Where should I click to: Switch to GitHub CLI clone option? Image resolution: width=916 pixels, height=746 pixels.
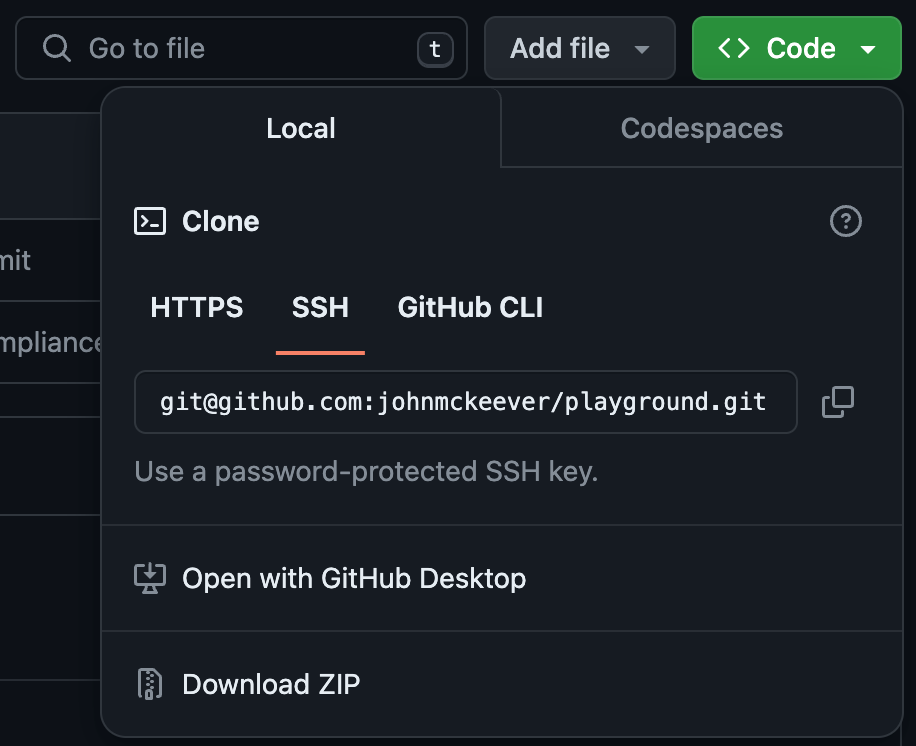470,307
